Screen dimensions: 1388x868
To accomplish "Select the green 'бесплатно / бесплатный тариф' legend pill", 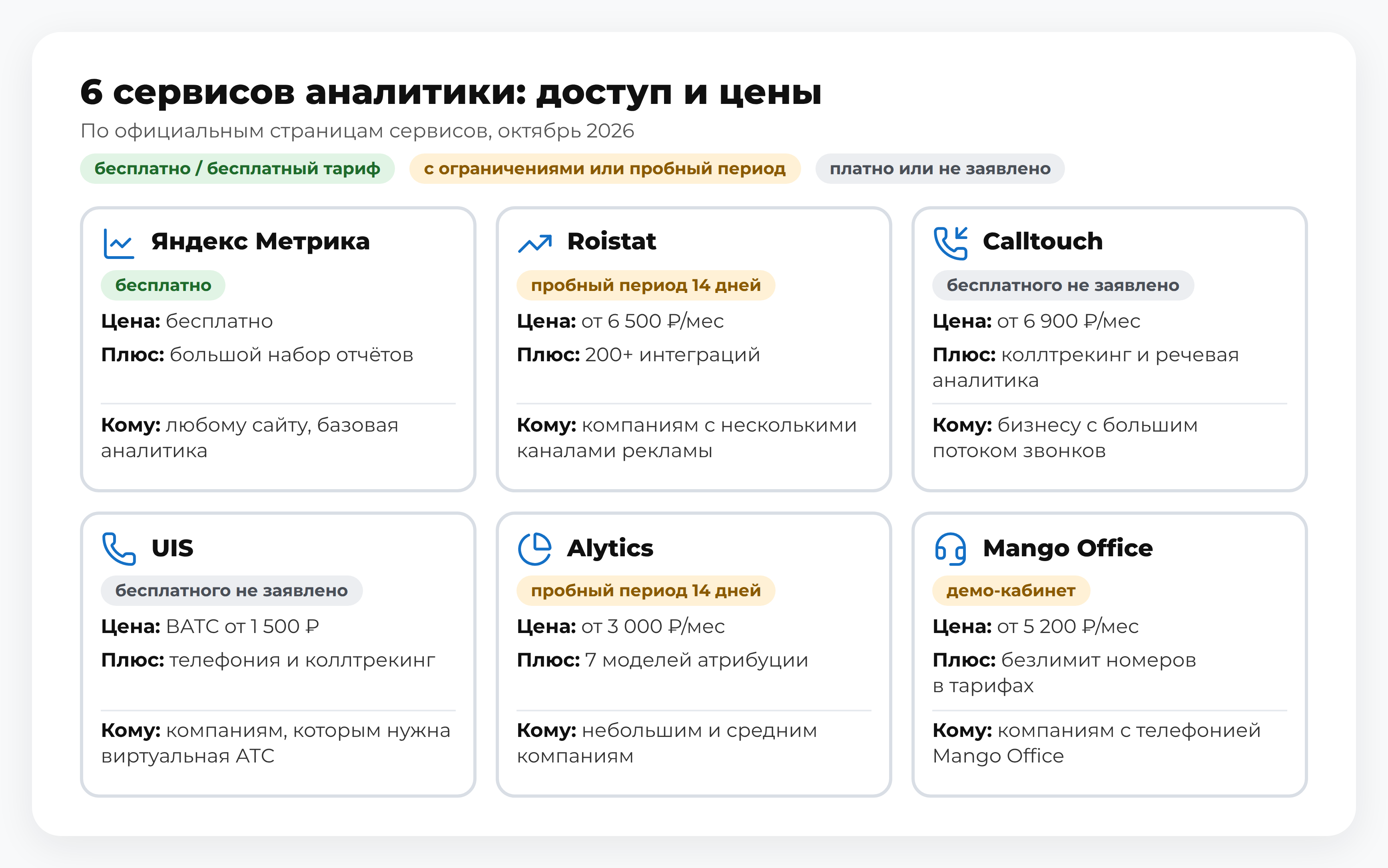I will point(237,169).
